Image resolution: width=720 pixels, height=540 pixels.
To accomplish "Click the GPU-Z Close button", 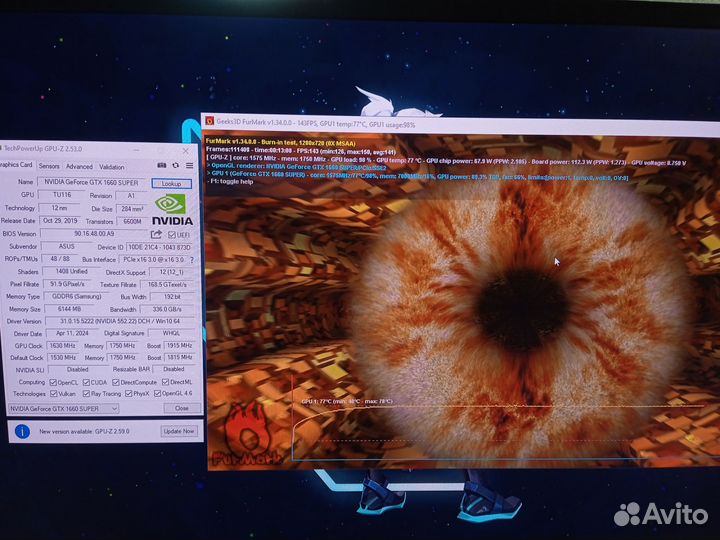I will (x=182, y=408).
